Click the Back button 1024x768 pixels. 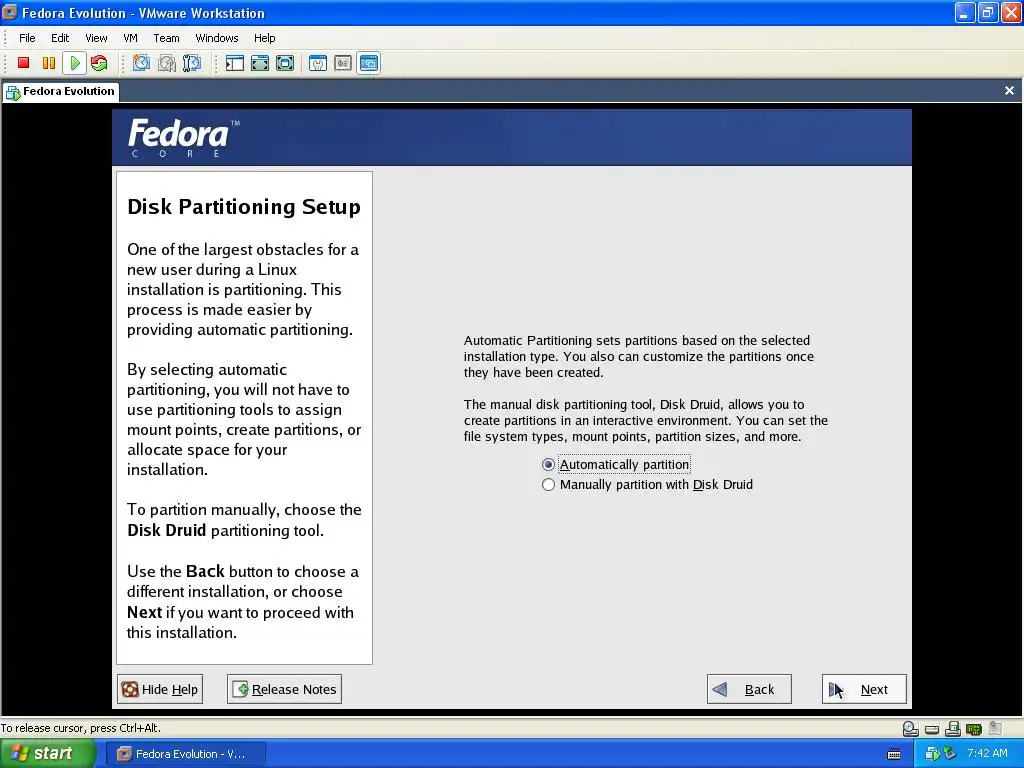(x=749, y=689)
